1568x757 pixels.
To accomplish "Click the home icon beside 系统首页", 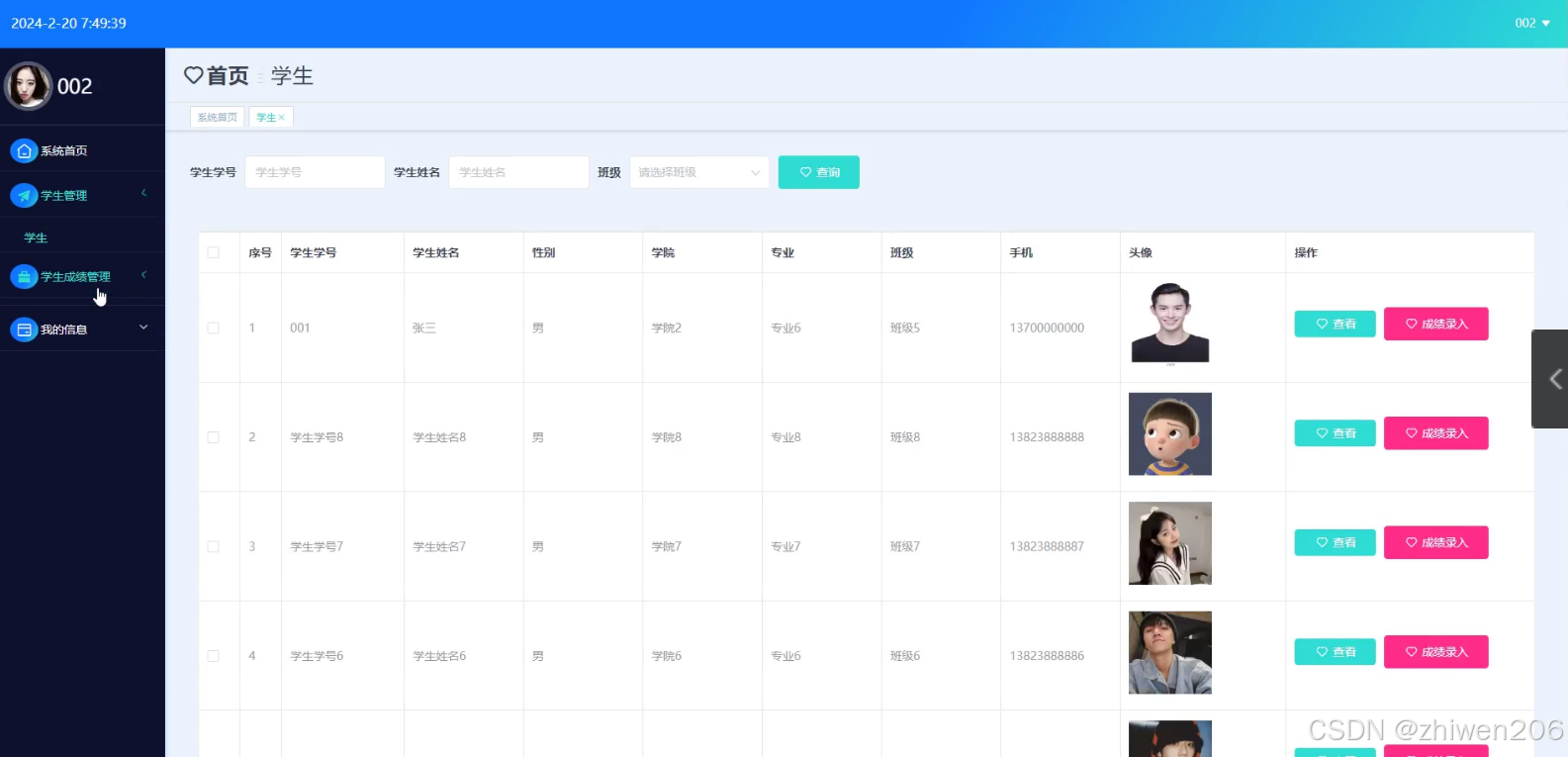I will (24, 150).
